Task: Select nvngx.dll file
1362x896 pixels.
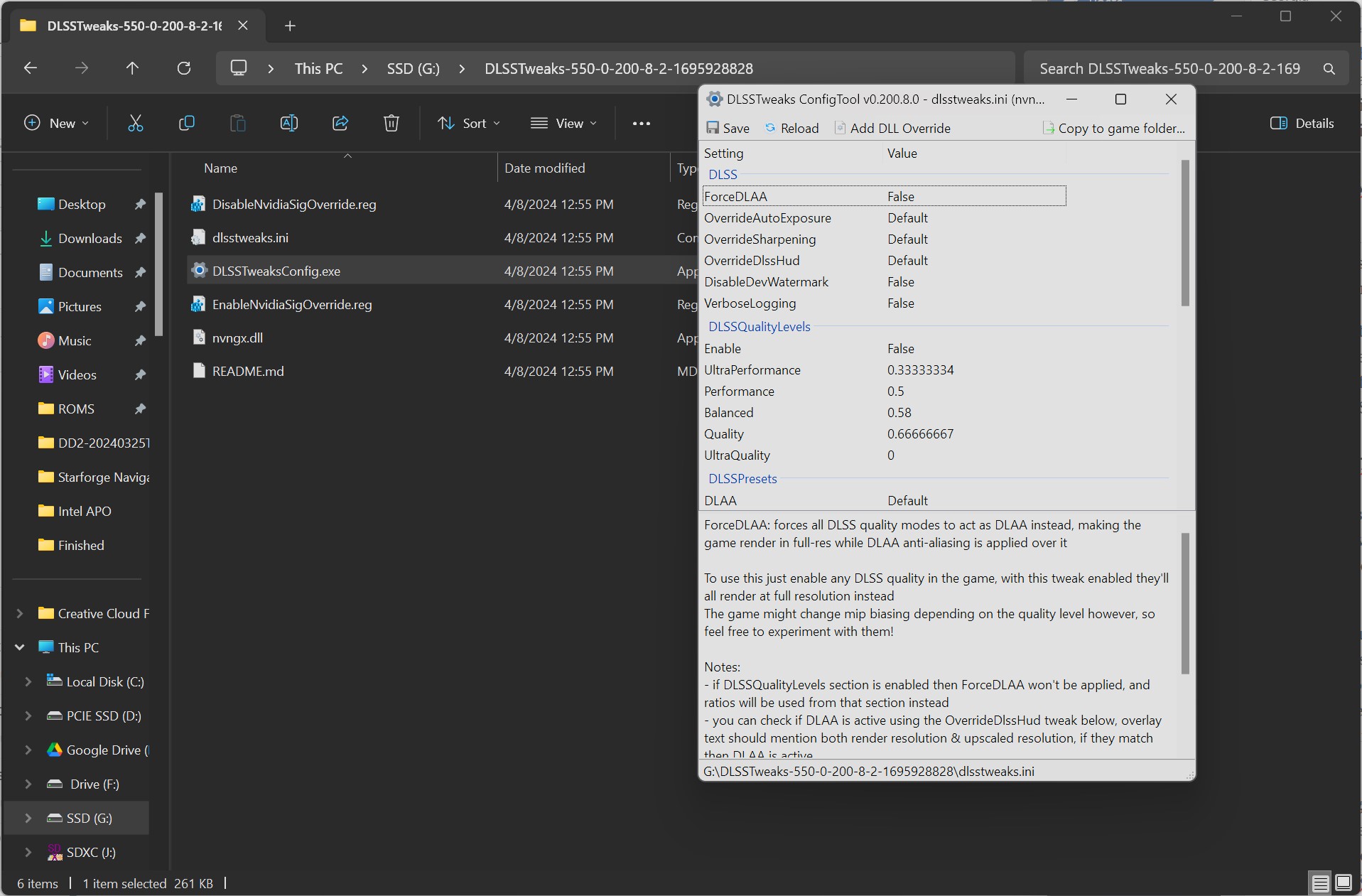Action: [237, 338]
